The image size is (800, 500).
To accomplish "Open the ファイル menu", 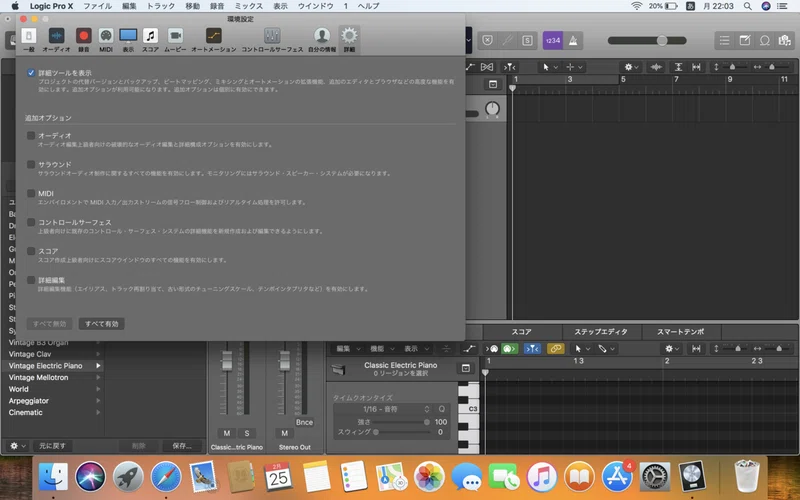I will click(97, 6).
